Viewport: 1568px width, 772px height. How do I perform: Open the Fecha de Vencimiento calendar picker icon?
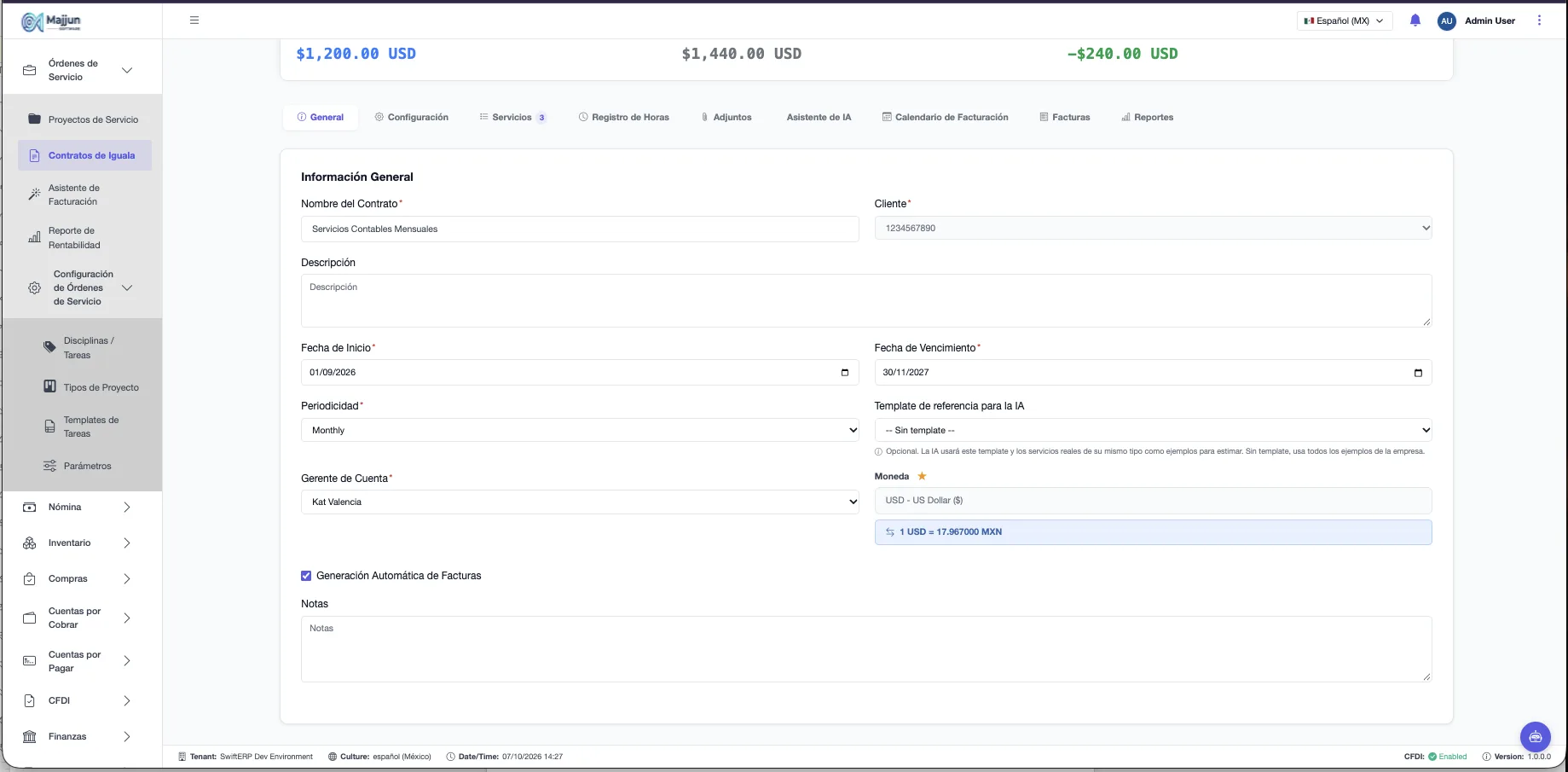coord(1418,373)
